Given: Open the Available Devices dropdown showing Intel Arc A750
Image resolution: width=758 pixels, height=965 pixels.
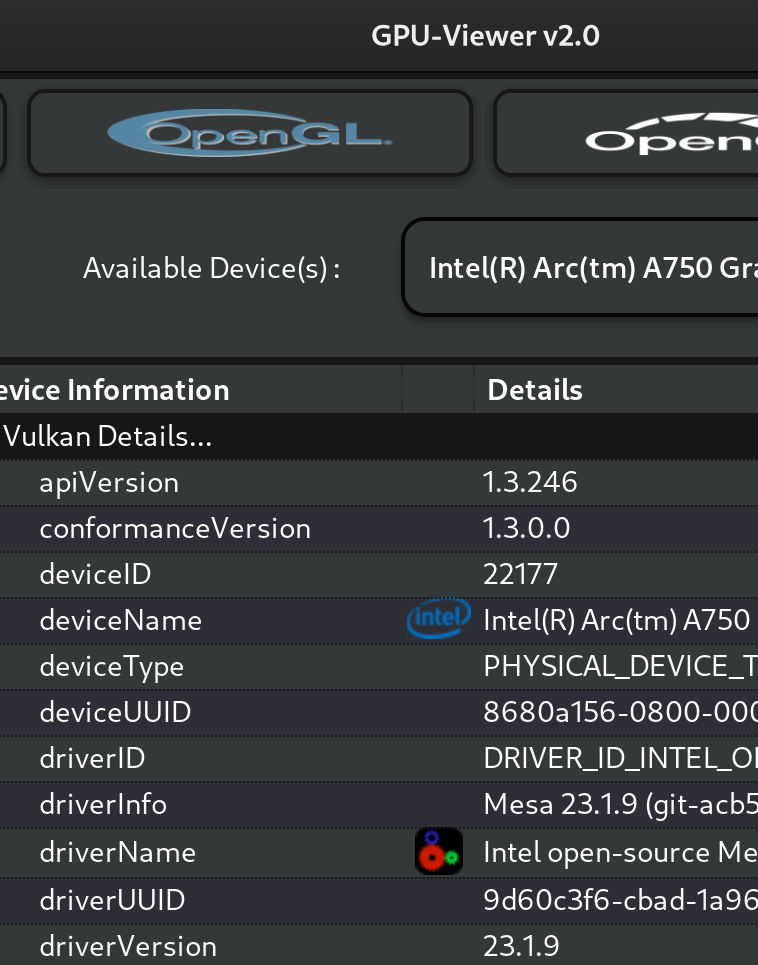Looking at the screenshot, I should (x=580, y=267).
